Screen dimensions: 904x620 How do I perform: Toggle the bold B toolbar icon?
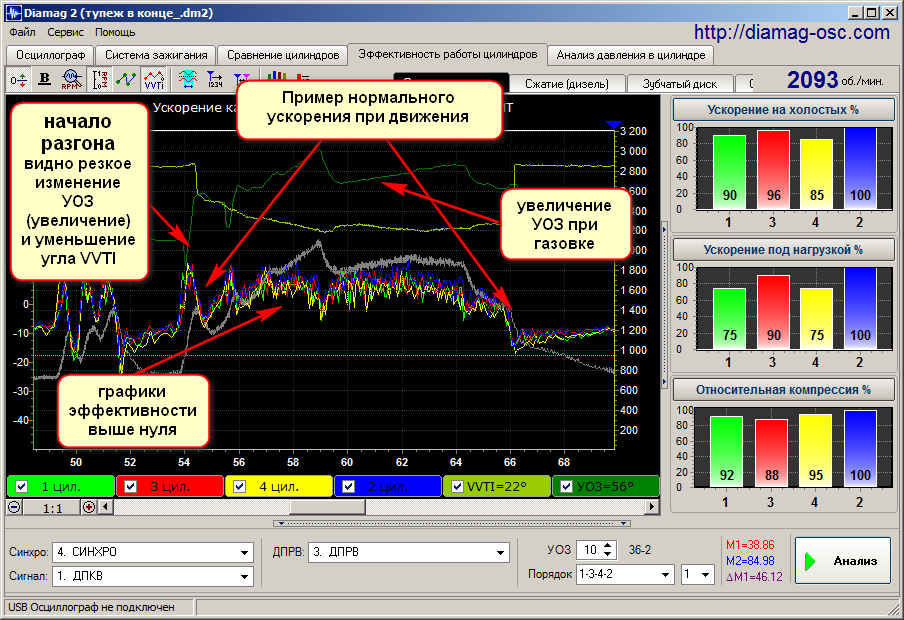coord(44,80)
